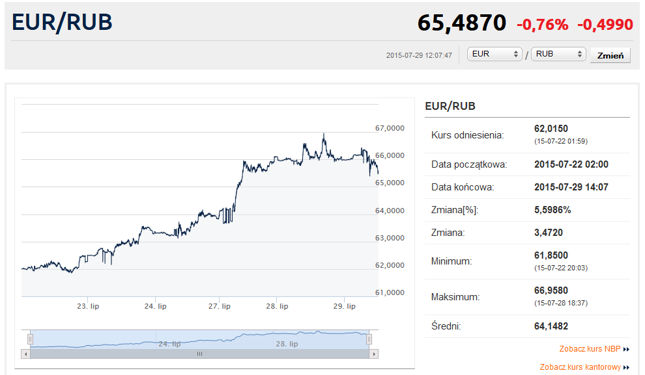
Task: Click the navigator scrollbar grip thumb
Action: coord(200,354)
